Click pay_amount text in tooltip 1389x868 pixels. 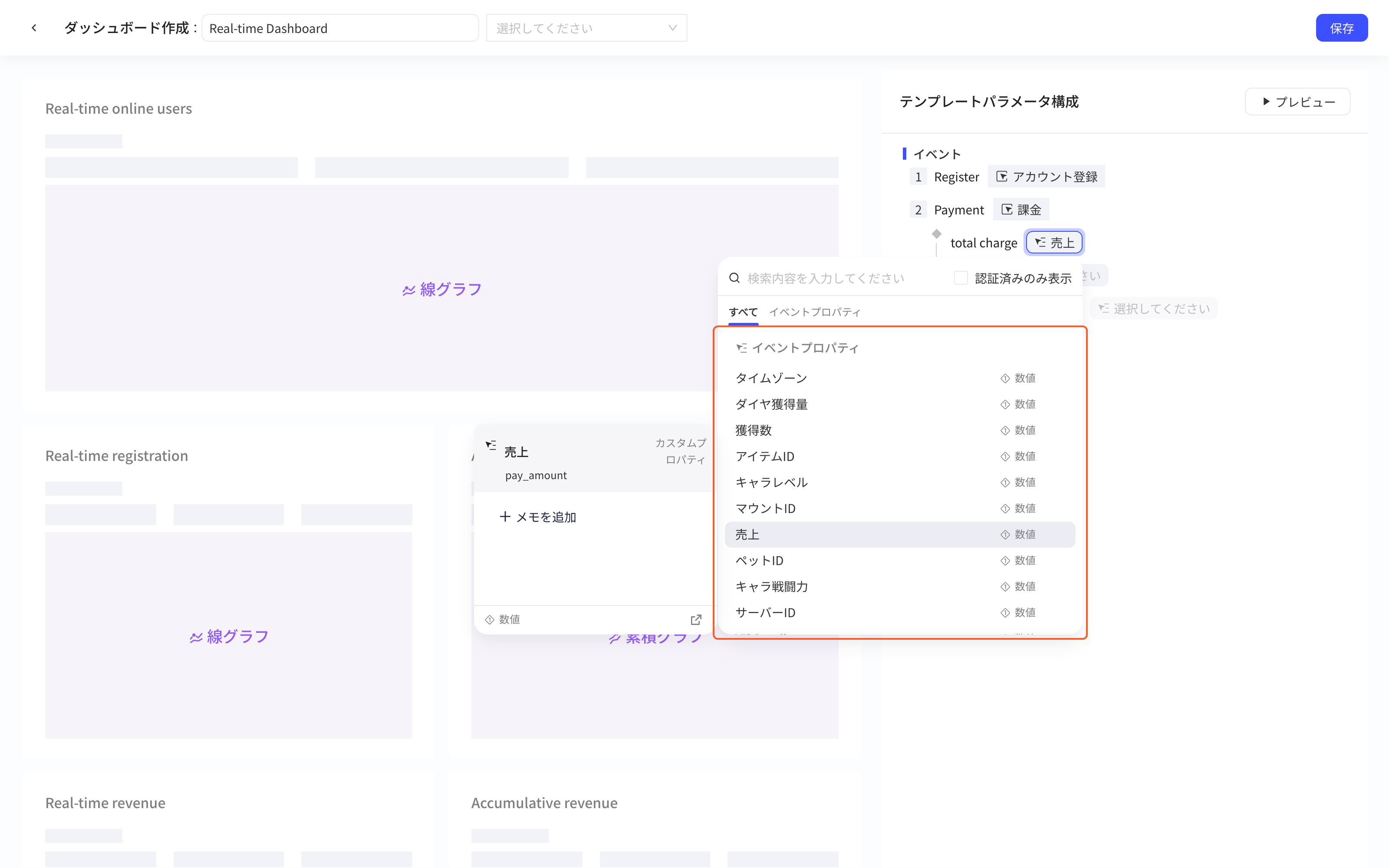[536, 475]
